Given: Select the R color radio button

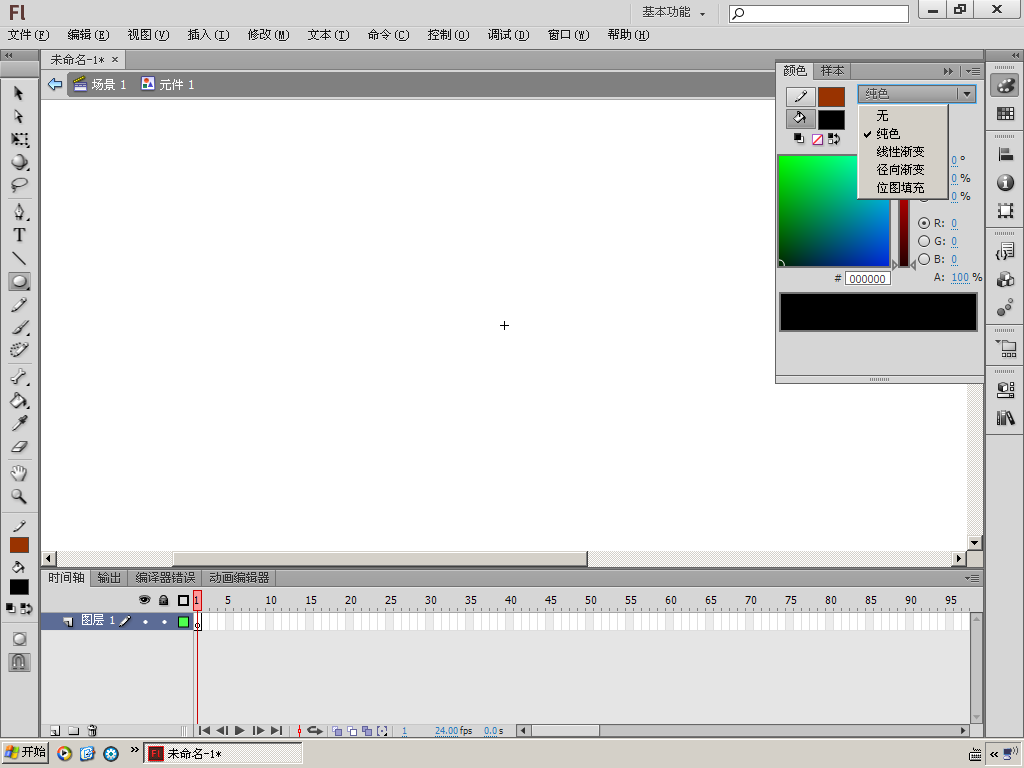Looking at the screenshot, I should (923, 223).
